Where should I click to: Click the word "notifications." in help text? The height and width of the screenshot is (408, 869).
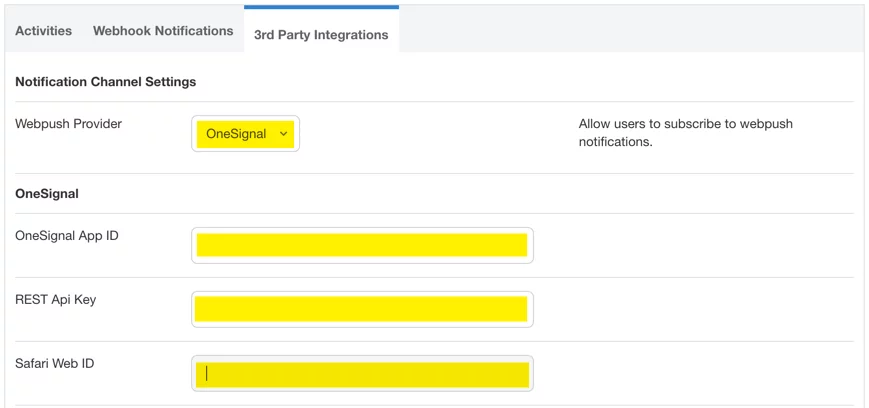[x=615, y=142]
